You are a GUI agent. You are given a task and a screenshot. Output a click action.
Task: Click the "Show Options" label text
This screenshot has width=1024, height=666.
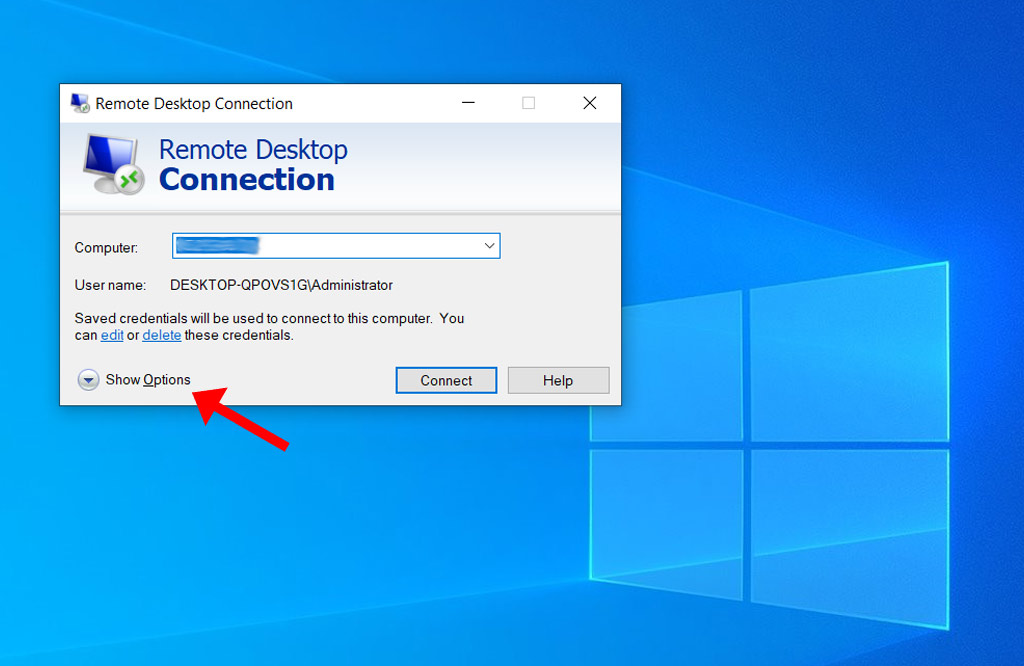148,379
